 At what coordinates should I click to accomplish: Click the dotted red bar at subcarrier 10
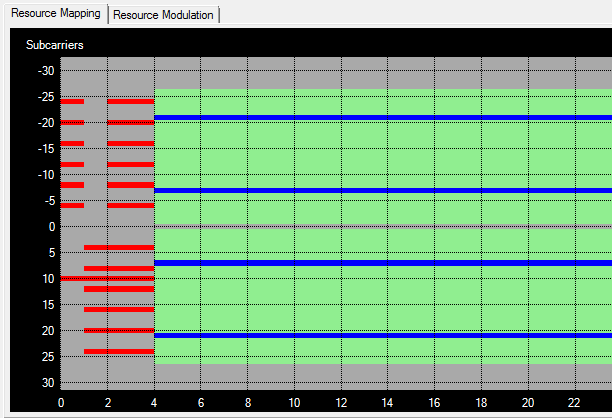107,279
